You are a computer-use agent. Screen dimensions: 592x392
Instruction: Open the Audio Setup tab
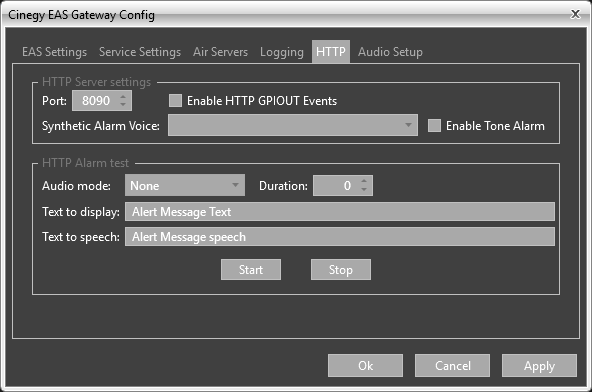390,52
